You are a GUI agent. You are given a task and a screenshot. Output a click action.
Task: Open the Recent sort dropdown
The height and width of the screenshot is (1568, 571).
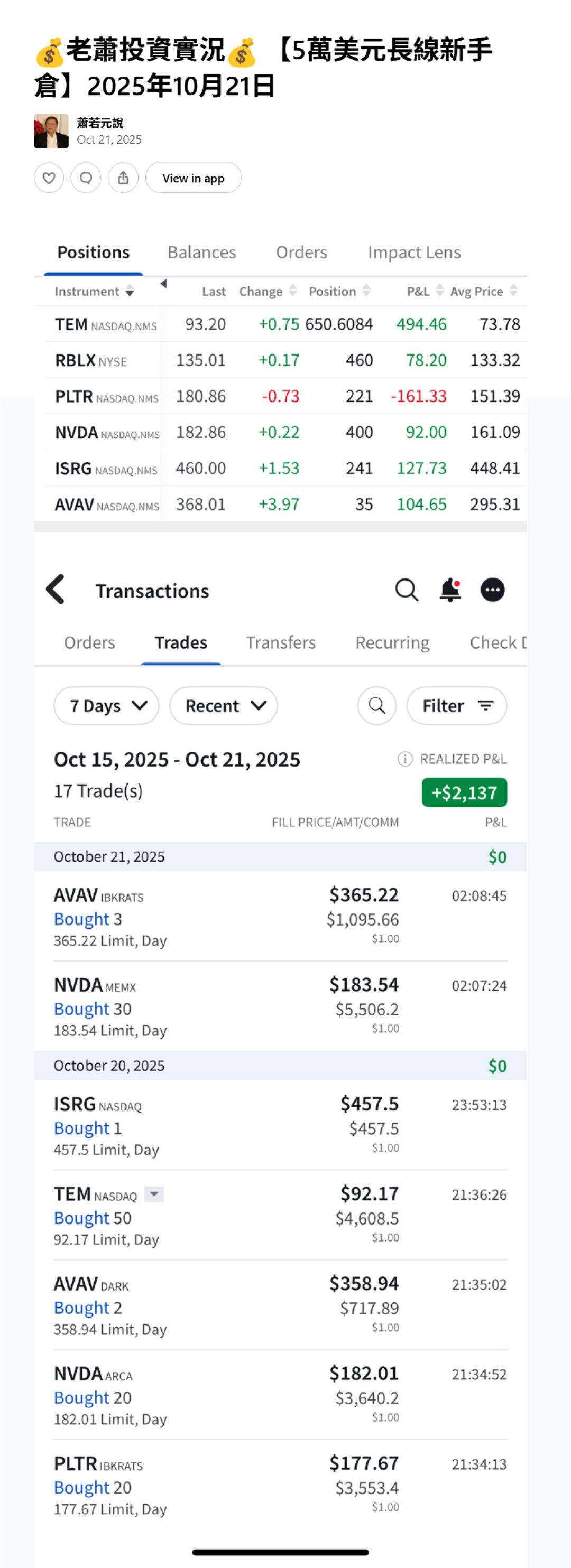tap(224, 705)
